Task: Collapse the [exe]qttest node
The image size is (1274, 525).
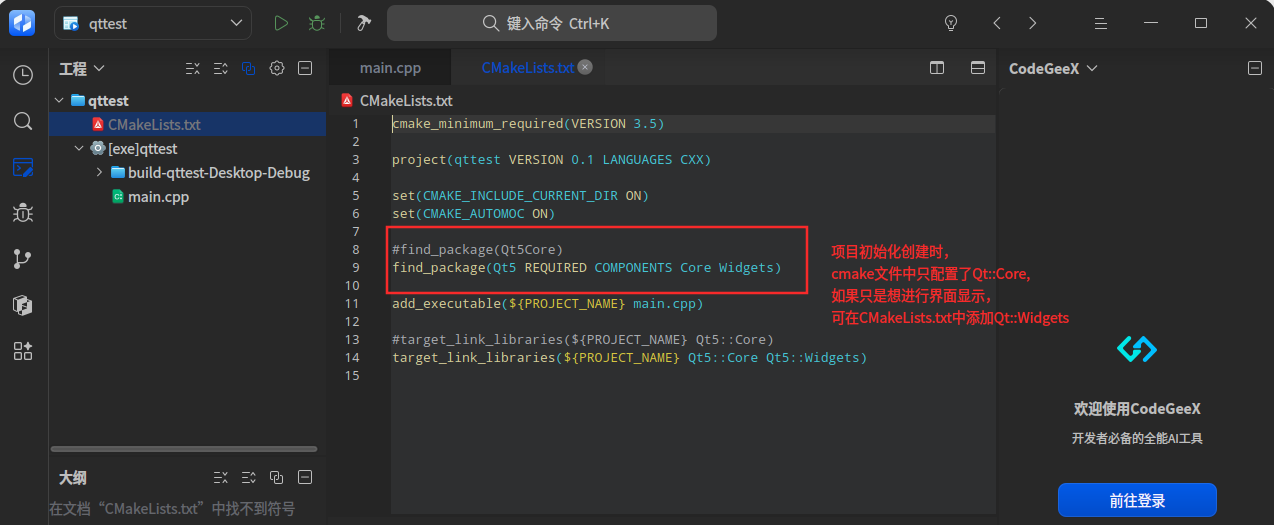Action: (78, 149)
